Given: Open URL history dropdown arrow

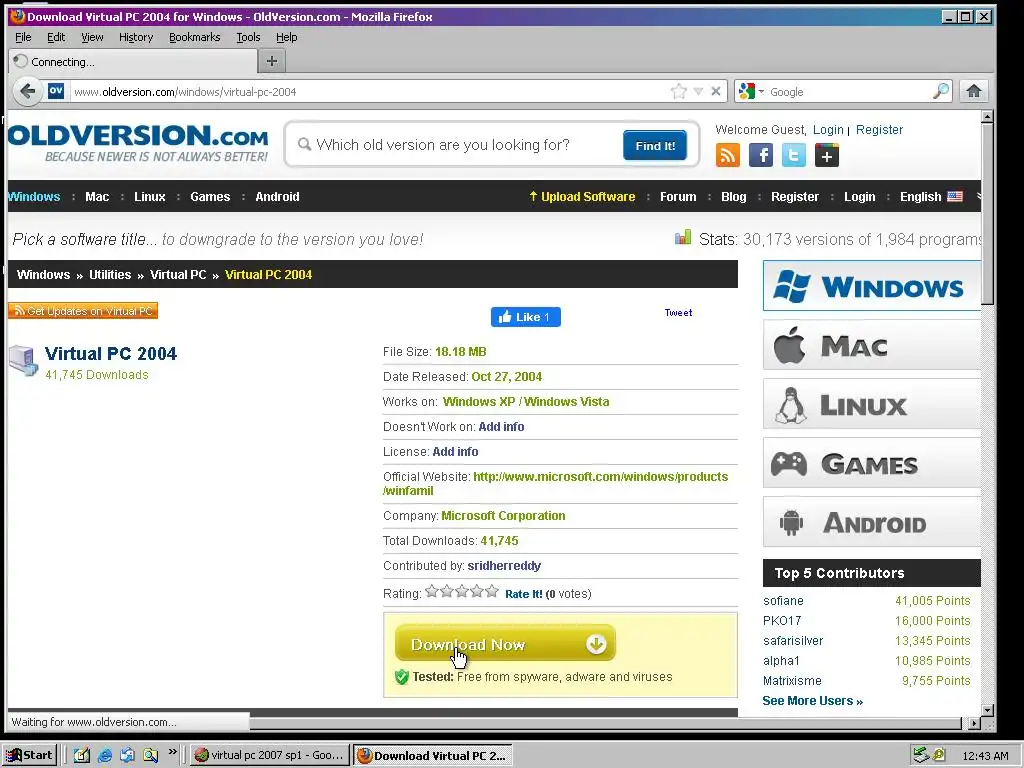Looking at the screenshot, I should [x=698, y=91].
